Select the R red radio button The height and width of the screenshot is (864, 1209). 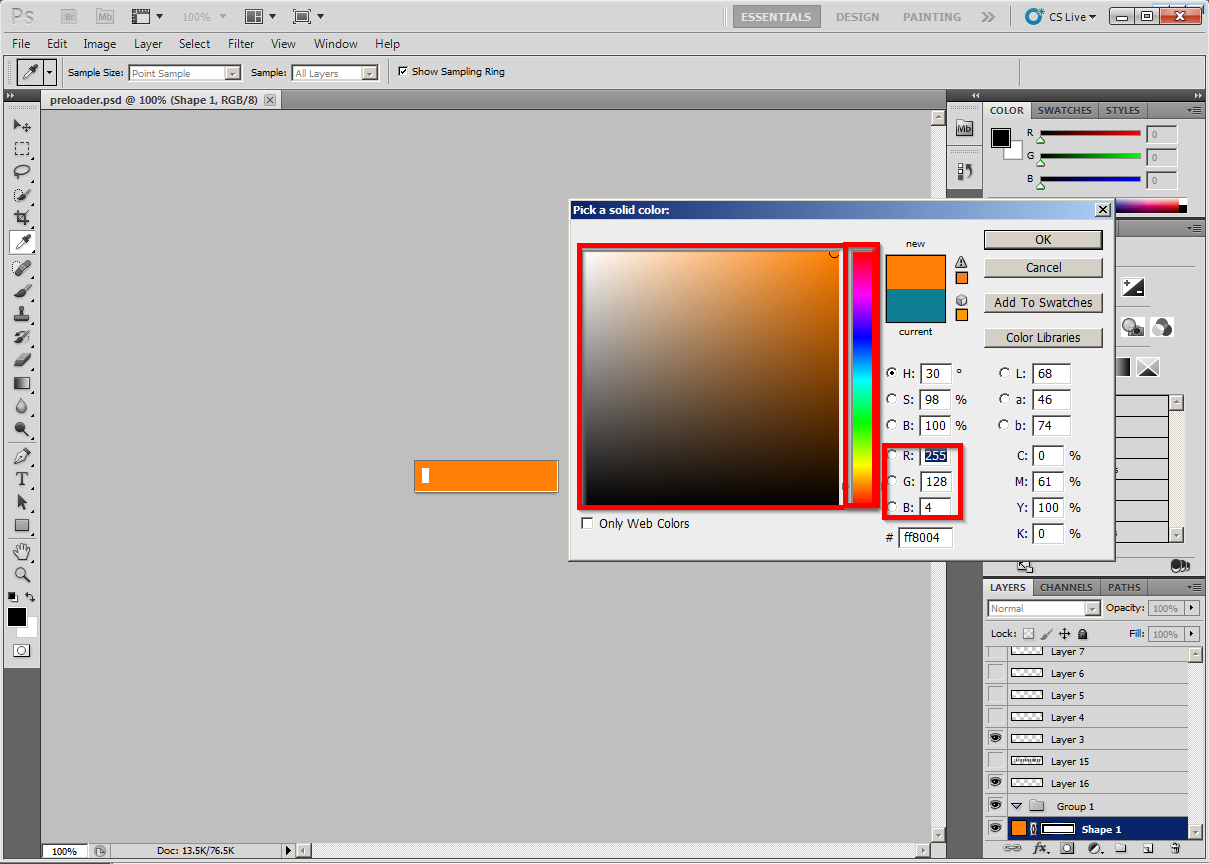[x=892, y=455]
